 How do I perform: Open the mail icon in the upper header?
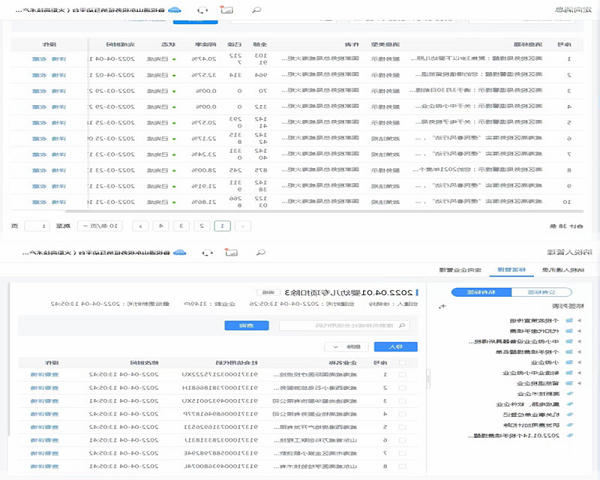(x=227, y=10)
